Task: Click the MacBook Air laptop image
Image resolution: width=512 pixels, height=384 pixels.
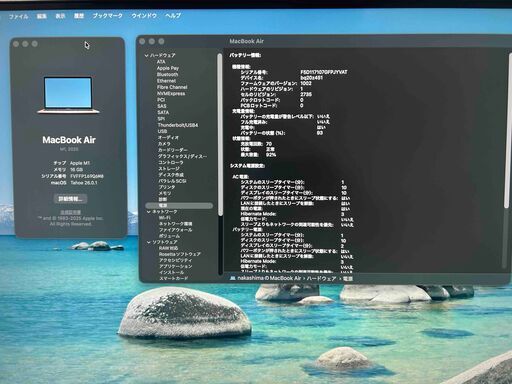Action: pos(68,95)
